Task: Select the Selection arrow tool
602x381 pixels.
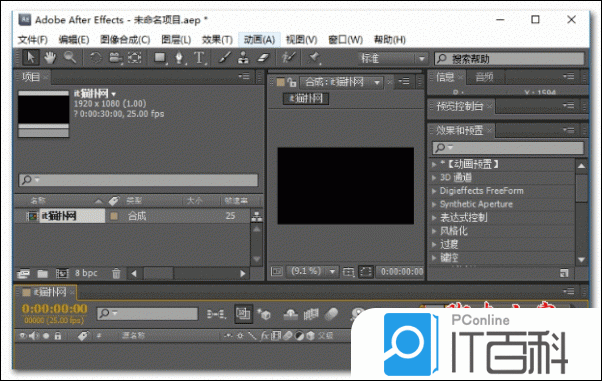Action: click(31, 58)
